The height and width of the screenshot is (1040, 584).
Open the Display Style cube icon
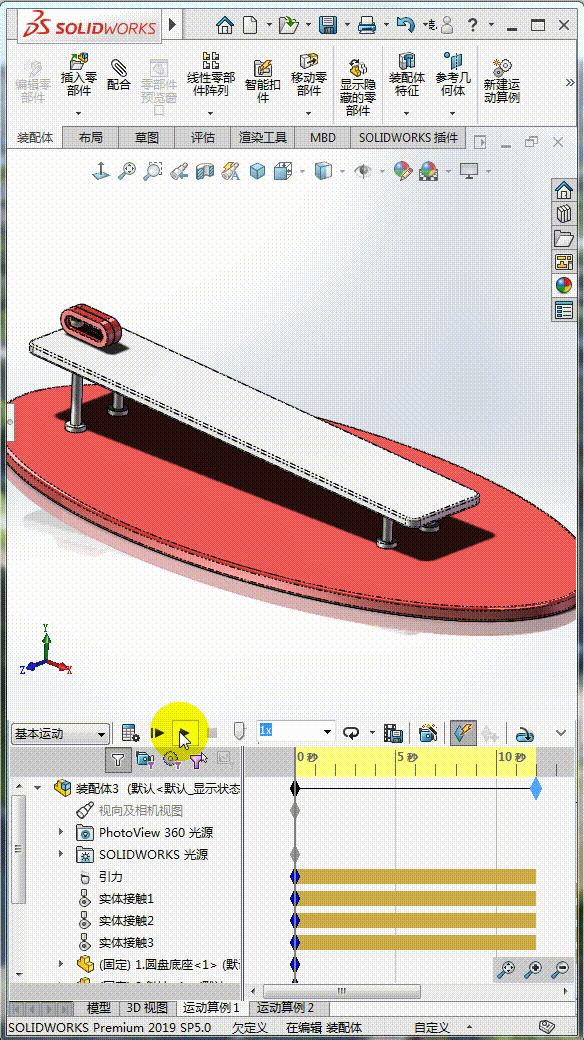tap(323, 171)
